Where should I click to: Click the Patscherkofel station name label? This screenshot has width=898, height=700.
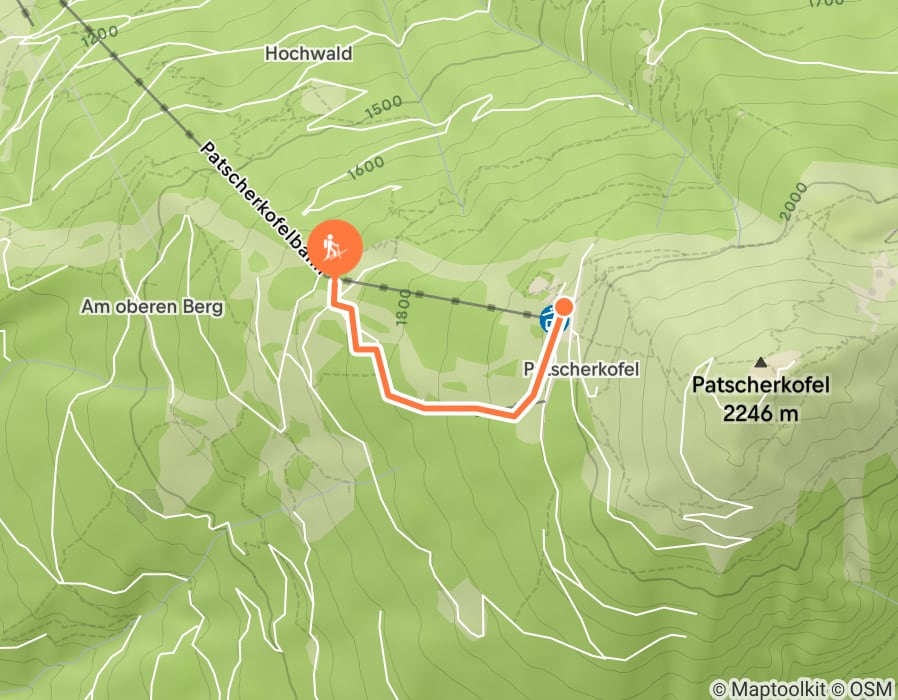581,369
